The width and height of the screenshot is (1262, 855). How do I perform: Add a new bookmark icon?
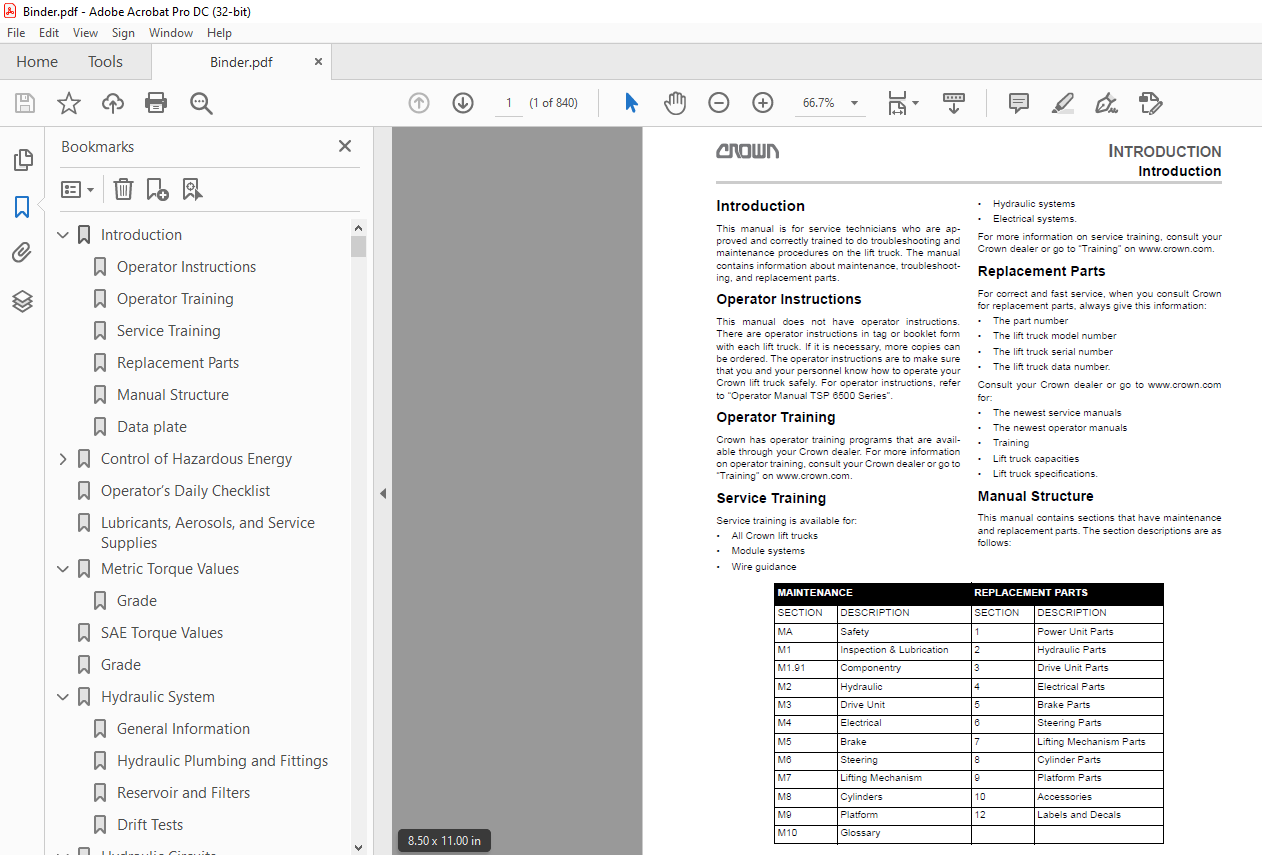(157, 189)
